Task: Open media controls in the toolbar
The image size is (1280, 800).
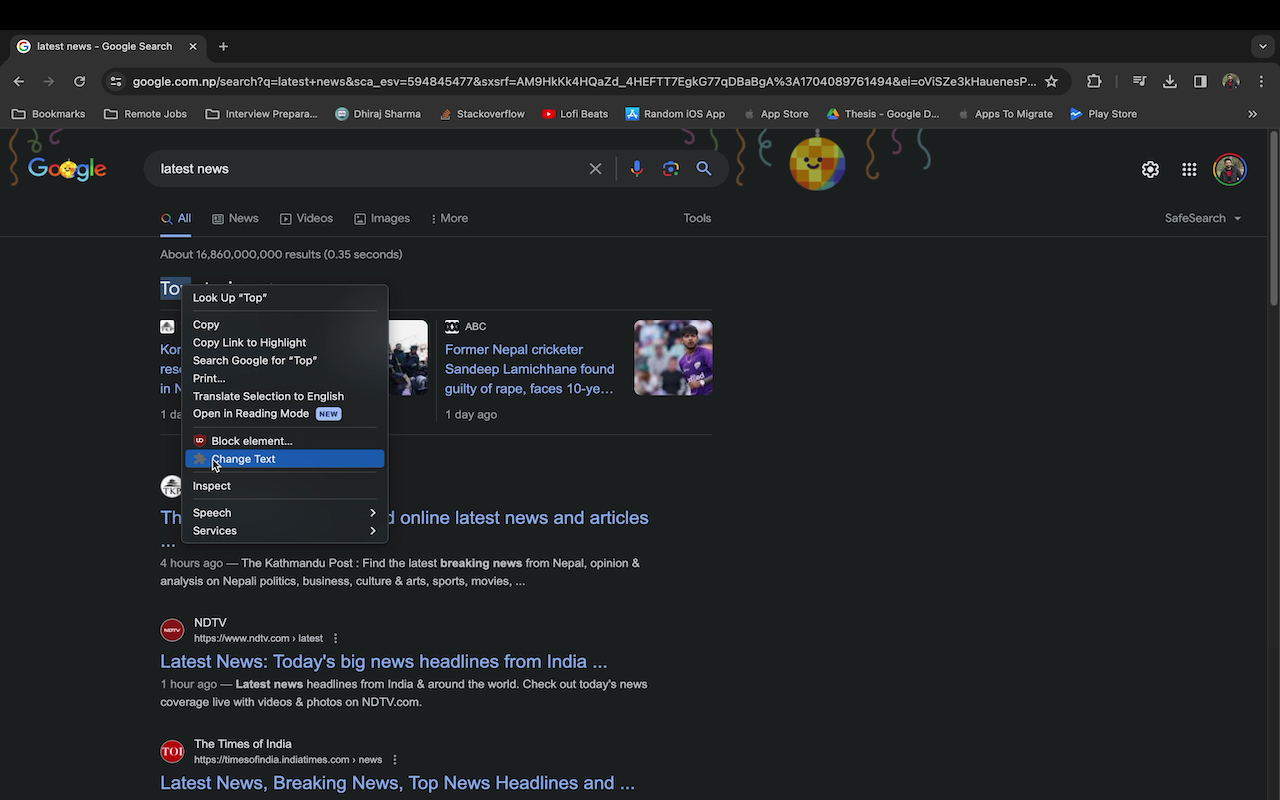Action: coord(1139,81)
